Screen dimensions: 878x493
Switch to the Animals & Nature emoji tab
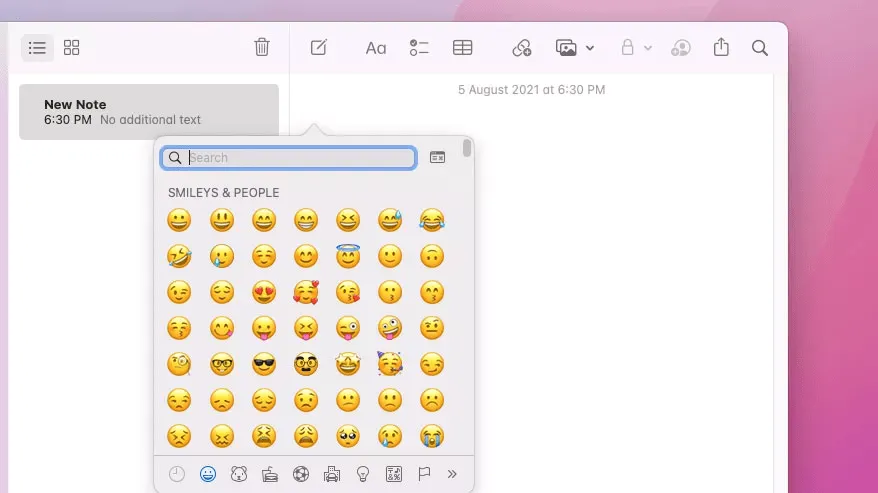tap(238, 474)
